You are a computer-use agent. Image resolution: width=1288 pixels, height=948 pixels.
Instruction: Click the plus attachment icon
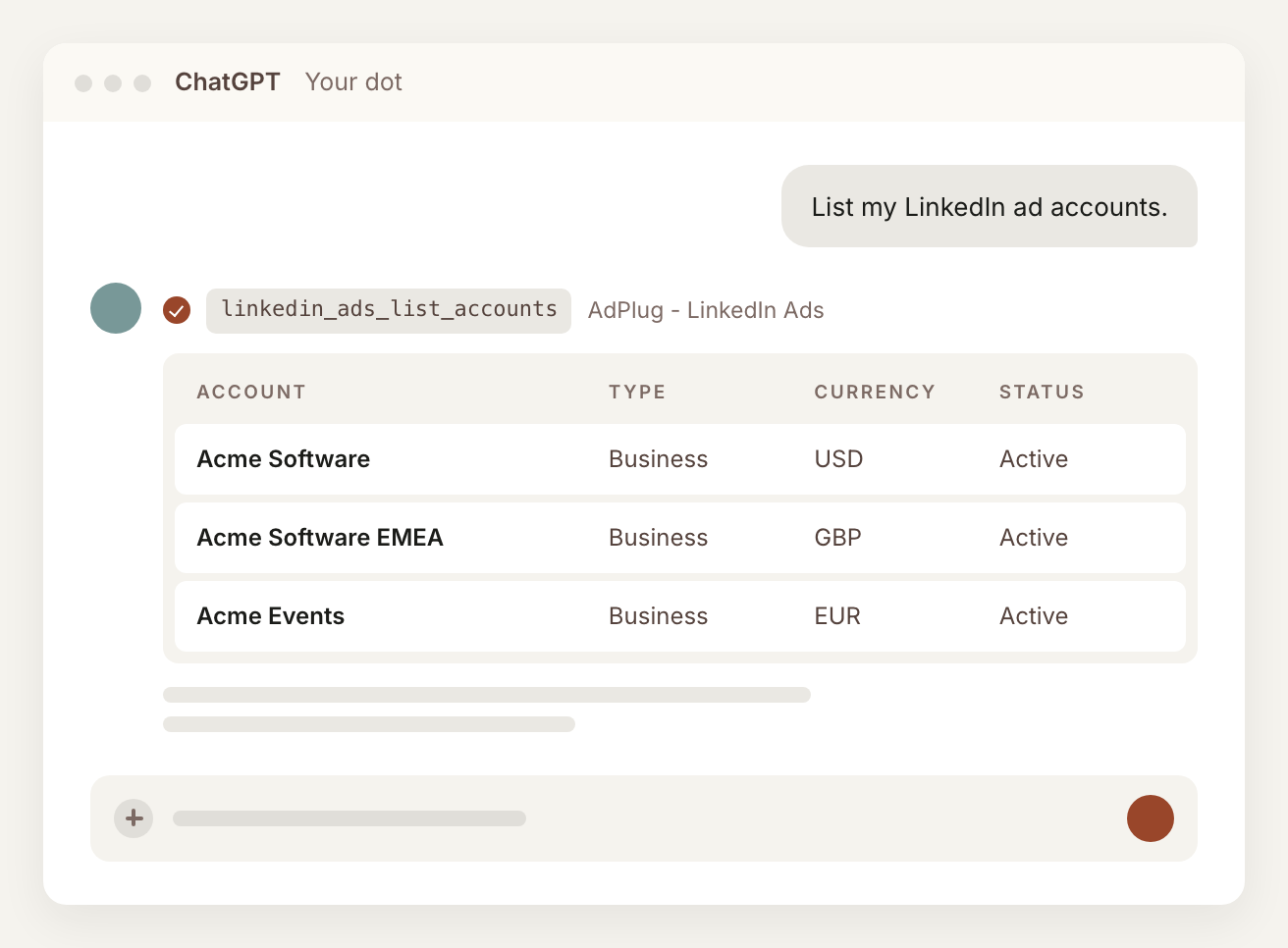pyautogui.click(x=134, y=818)
